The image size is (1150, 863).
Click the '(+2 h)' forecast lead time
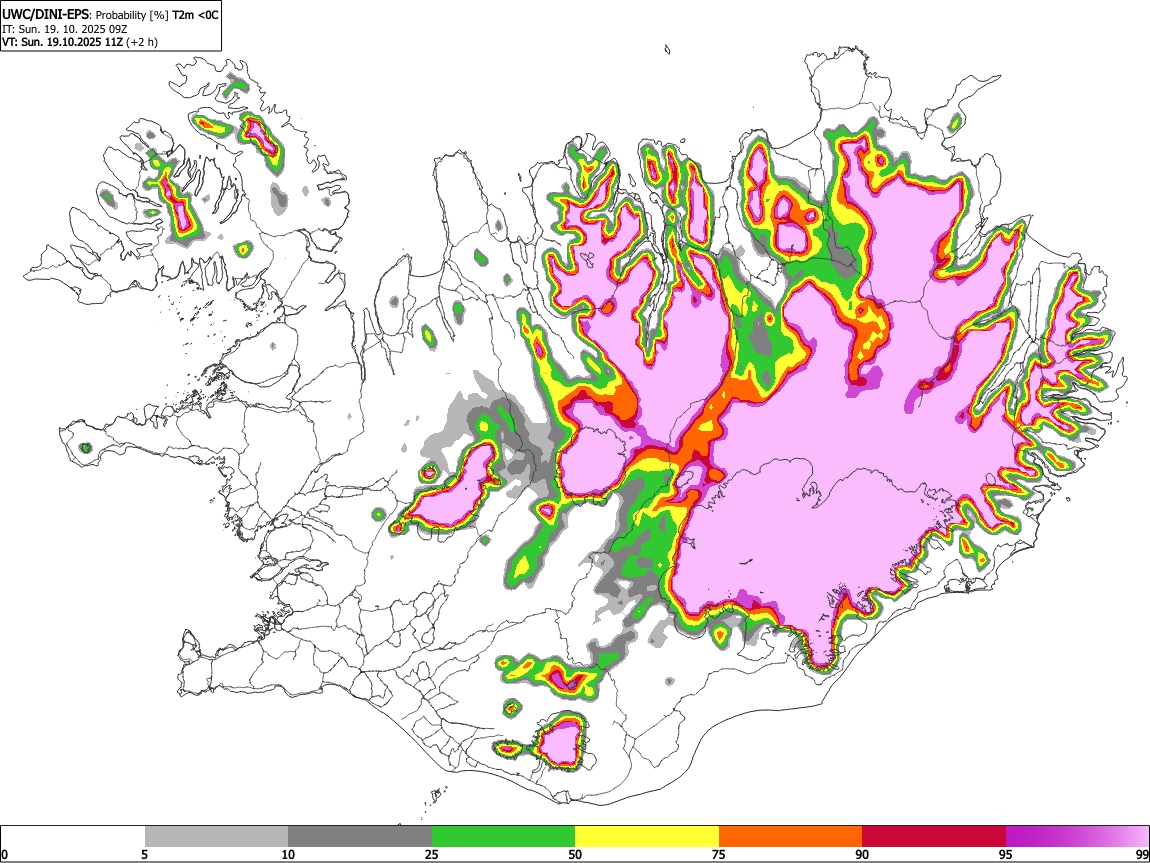pyautogui.click(x=142, y=42)
